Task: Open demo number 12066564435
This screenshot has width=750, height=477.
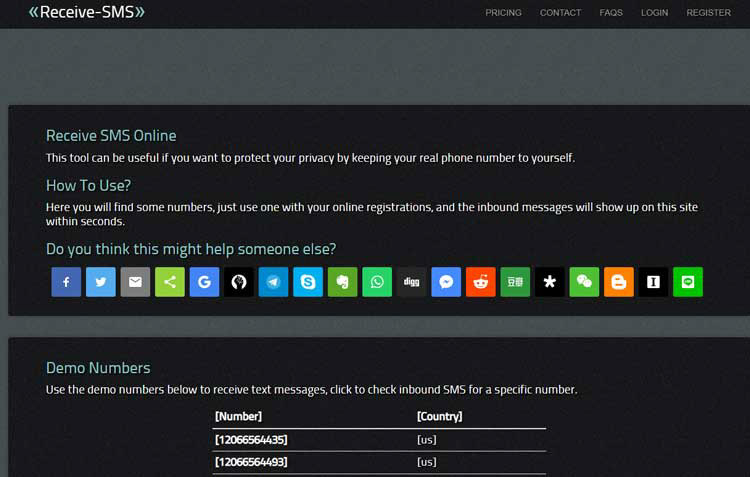Action: pos(252,439)
